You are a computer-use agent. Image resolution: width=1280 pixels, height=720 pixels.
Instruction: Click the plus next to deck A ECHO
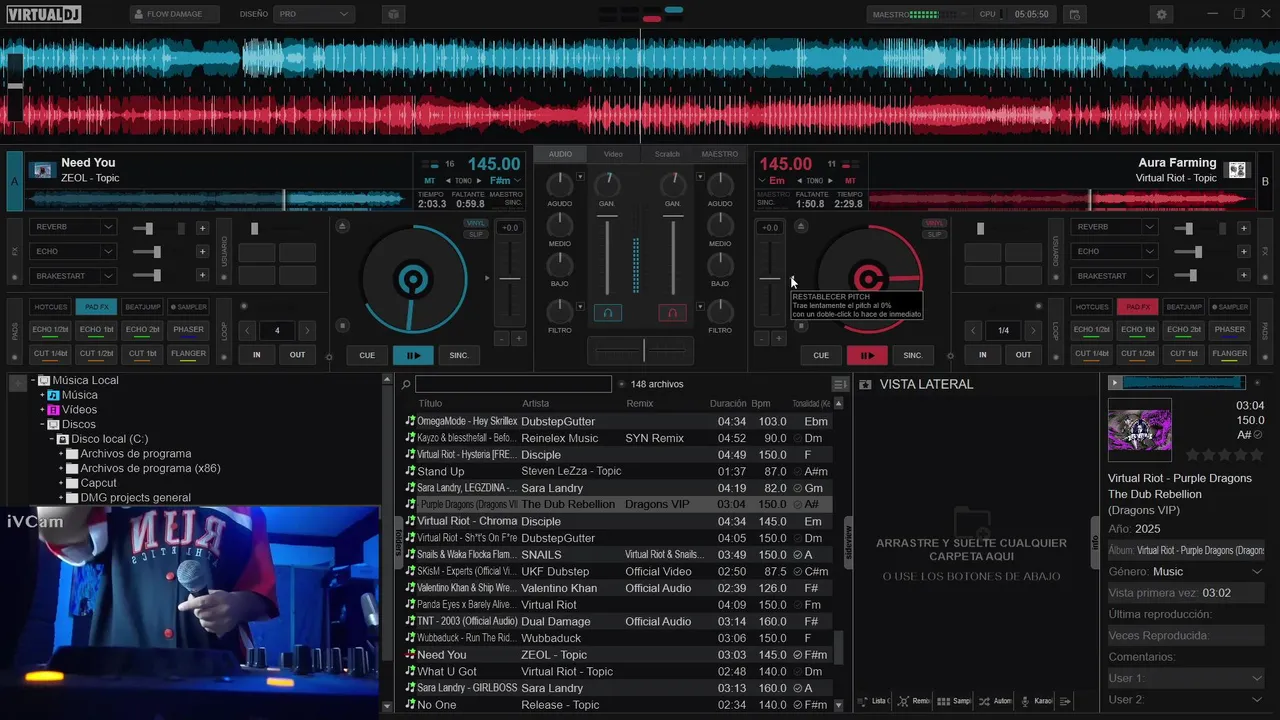(x=202, y=252)
